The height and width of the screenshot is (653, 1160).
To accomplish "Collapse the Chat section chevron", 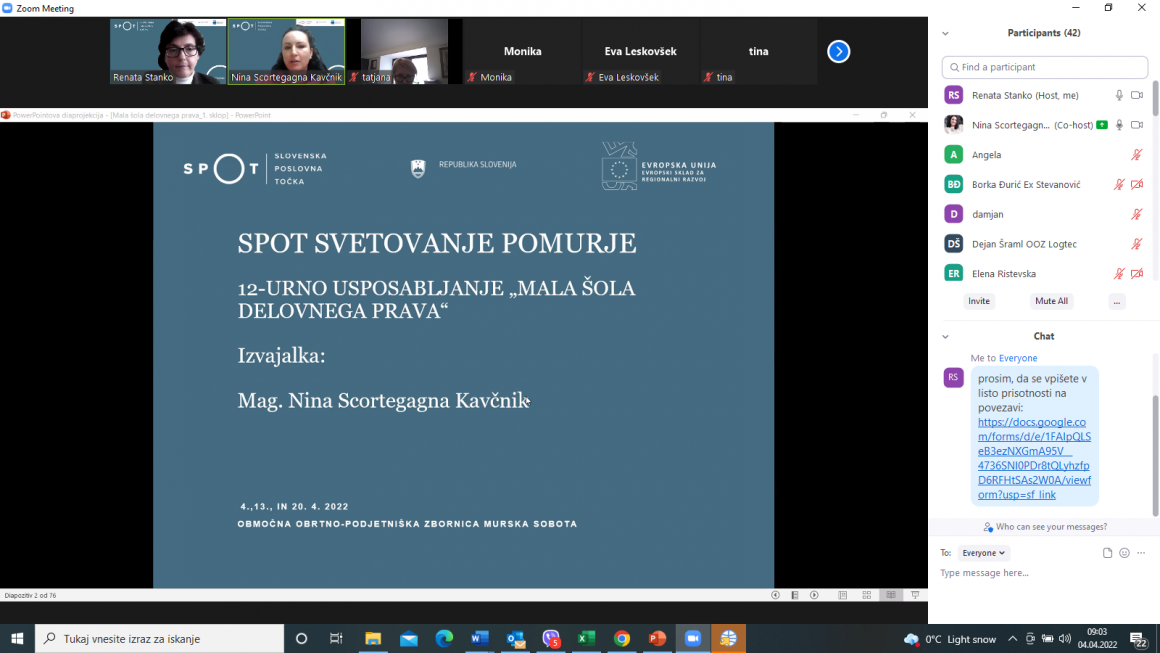I will coord(944,336).
